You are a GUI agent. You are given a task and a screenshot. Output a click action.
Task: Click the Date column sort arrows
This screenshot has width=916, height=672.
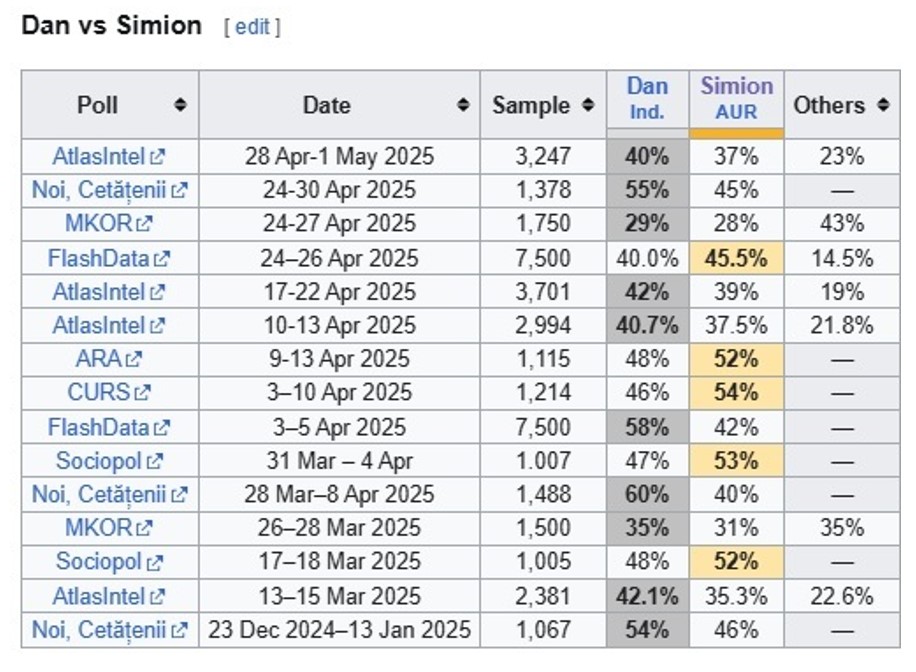tap(464, 105)
